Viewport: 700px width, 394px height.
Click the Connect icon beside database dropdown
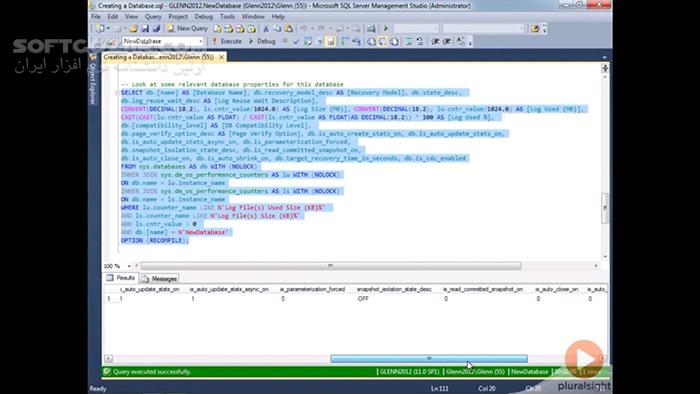99,41
